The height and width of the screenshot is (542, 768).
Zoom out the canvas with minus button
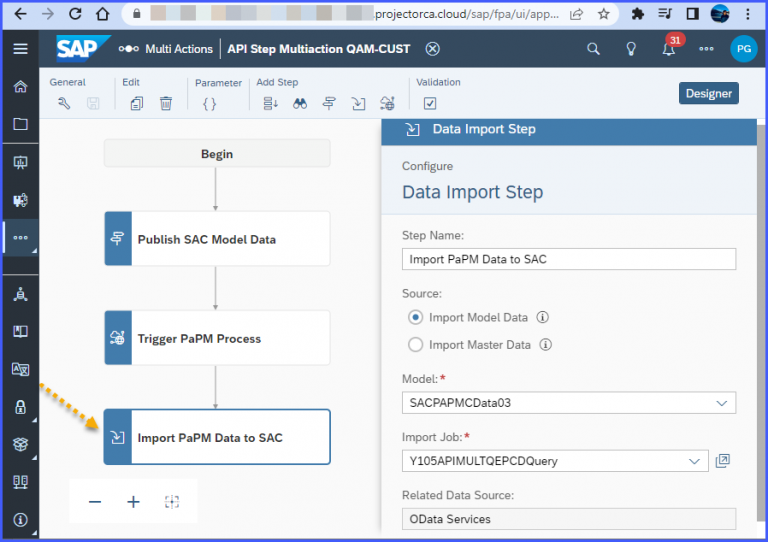(x=95, y=502)
